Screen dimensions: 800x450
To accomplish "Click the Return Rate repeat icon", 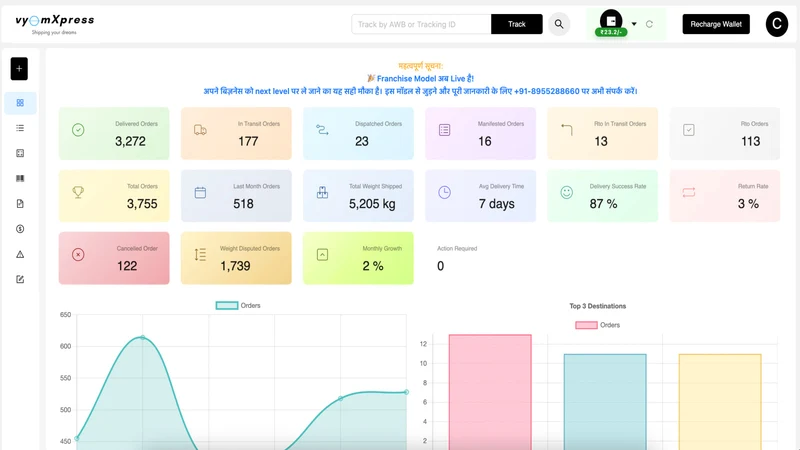I will (x=689, y=192).
